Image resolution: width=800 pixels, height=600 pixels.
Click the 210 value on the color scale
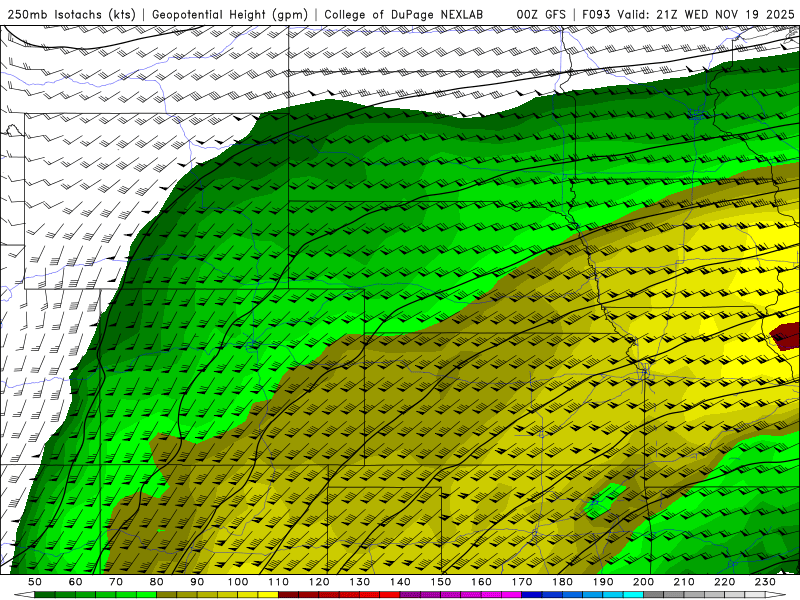pos(684,582)
